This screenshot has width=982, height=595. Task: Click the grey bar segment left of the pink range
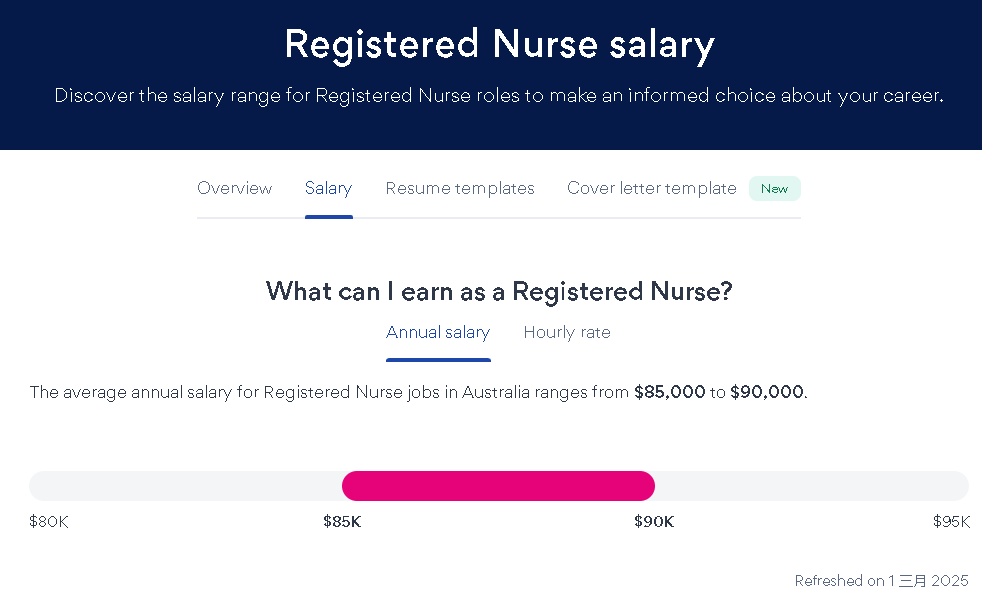point(185,486)
